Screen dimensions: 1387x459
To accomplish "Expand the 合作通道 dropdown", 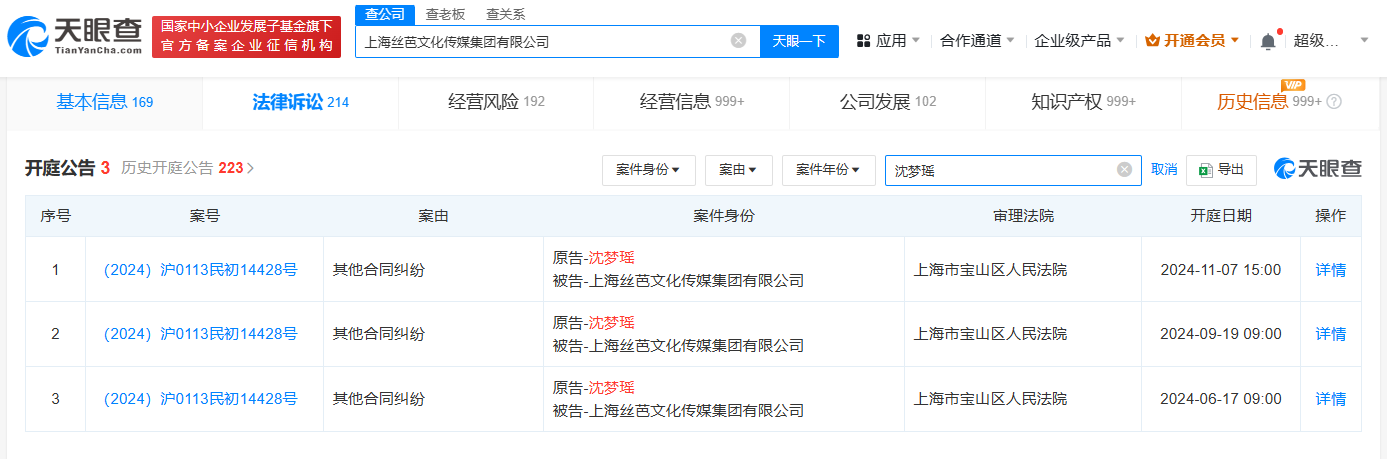I will pos(977,41).
